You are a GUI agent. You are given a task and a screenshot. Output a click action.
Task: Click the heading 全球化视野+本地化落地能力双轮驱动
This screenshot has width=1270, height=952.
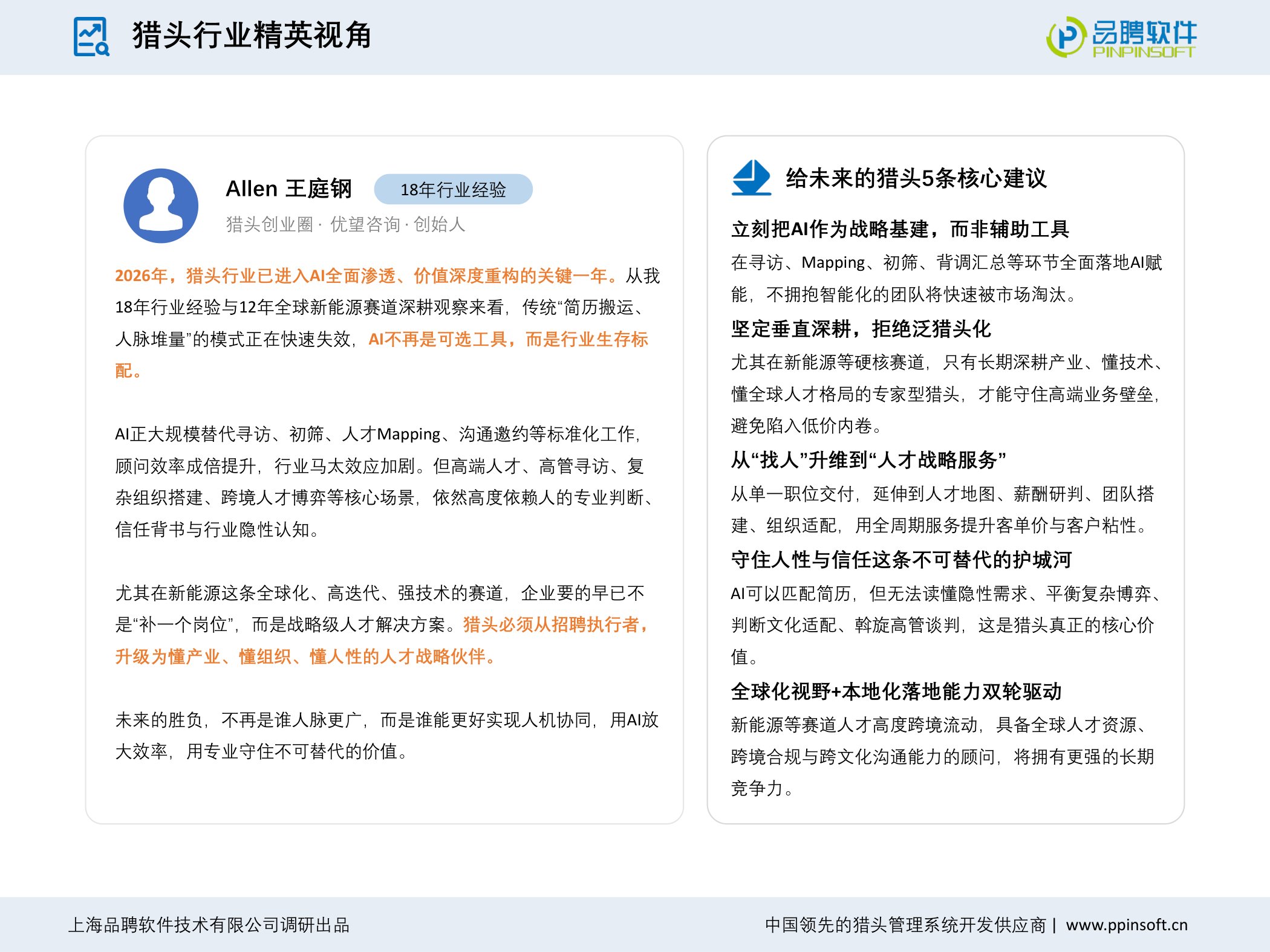(x=896, y=691)
